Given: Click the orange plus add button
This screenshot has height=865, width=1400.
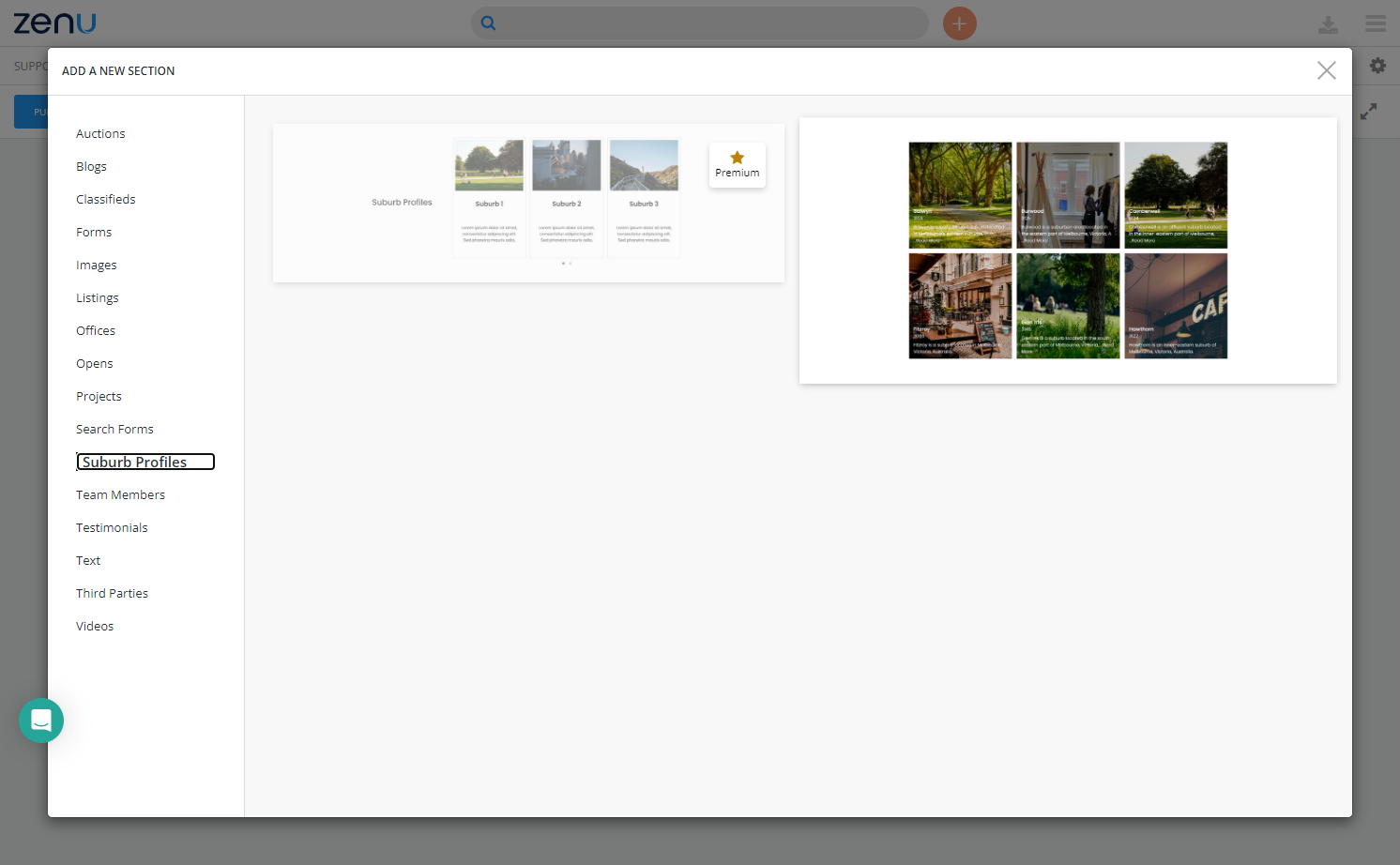Looking at the screenshot, I should click(959, 23).
